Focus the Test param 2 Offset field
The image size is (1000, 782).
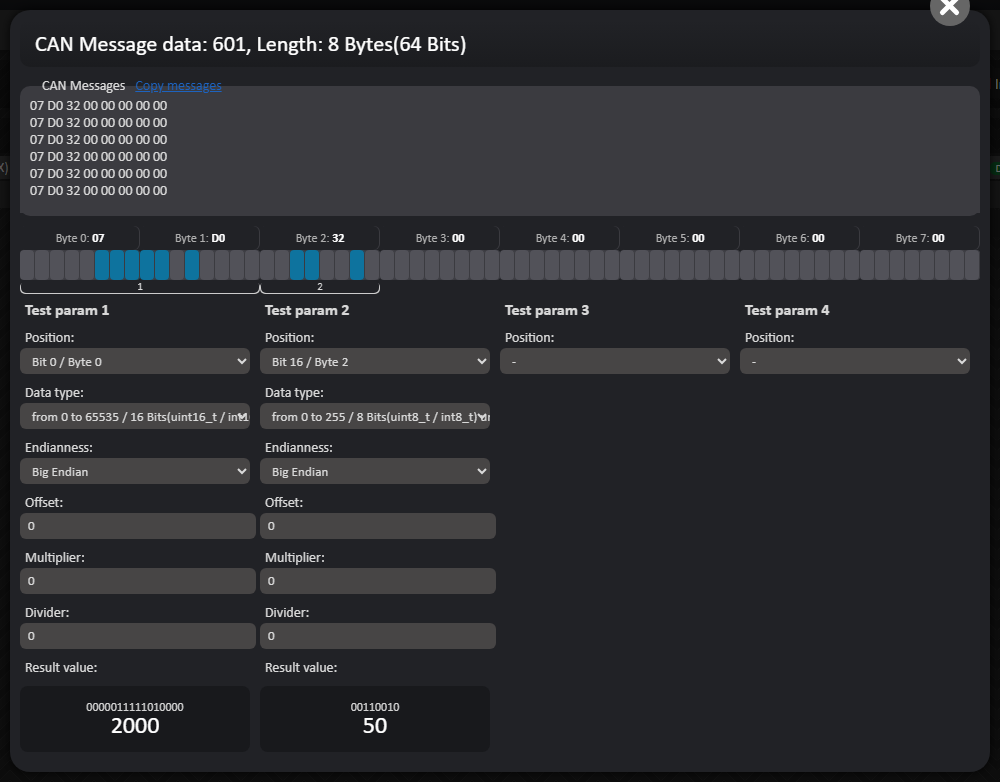(378, 526)
